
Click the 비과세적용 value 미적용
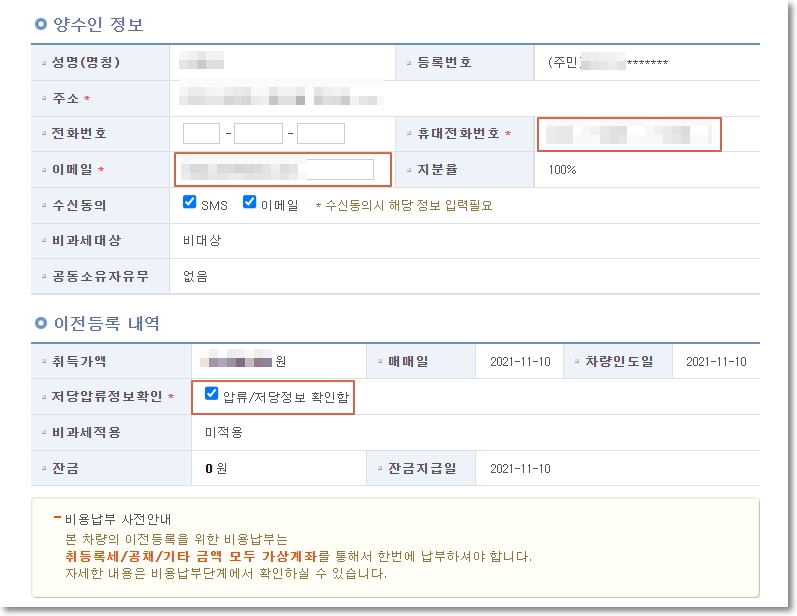point(224,433)
